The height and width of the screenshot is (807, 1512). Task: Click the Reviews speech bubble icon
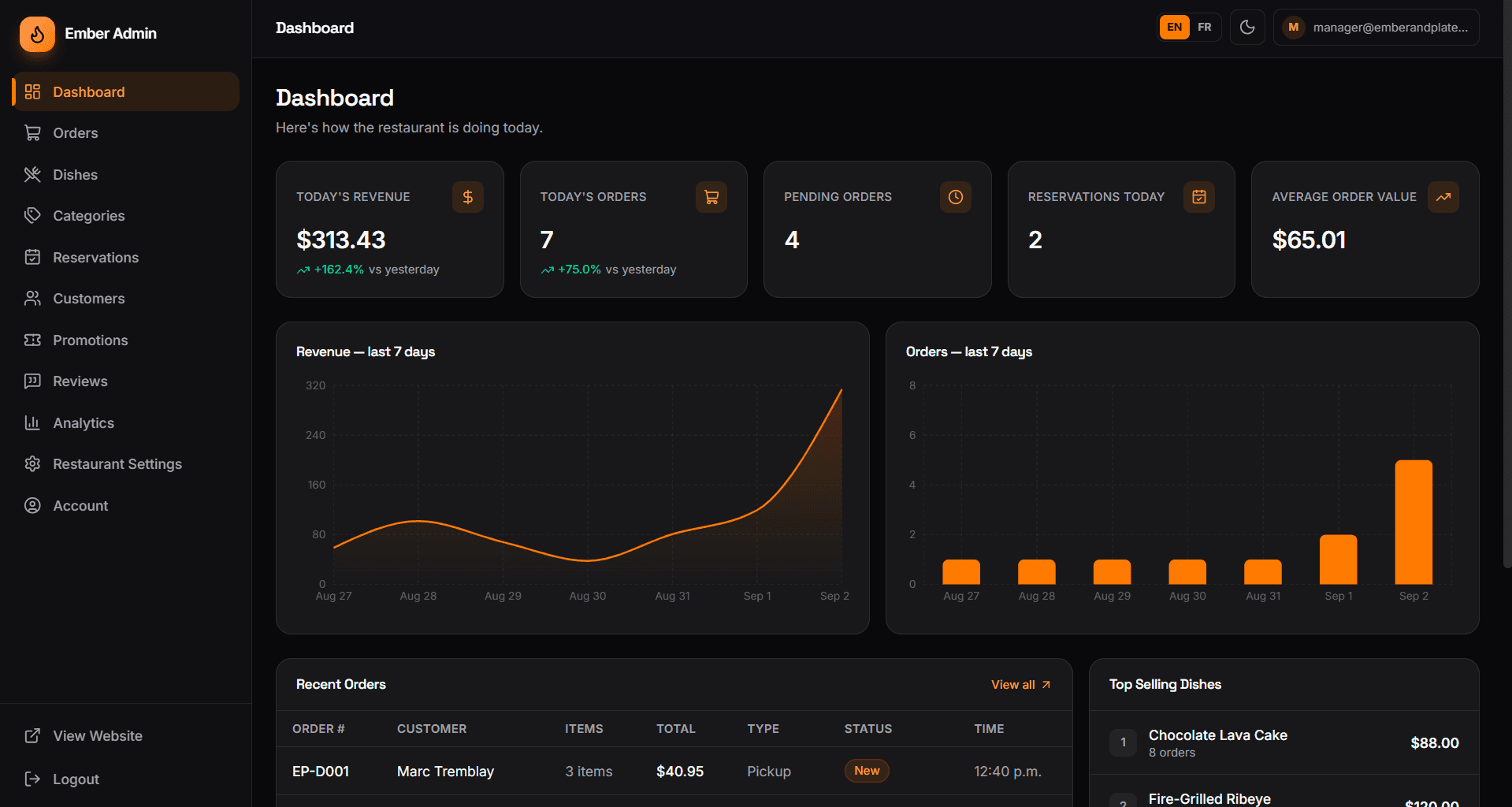tap(32, 381)
